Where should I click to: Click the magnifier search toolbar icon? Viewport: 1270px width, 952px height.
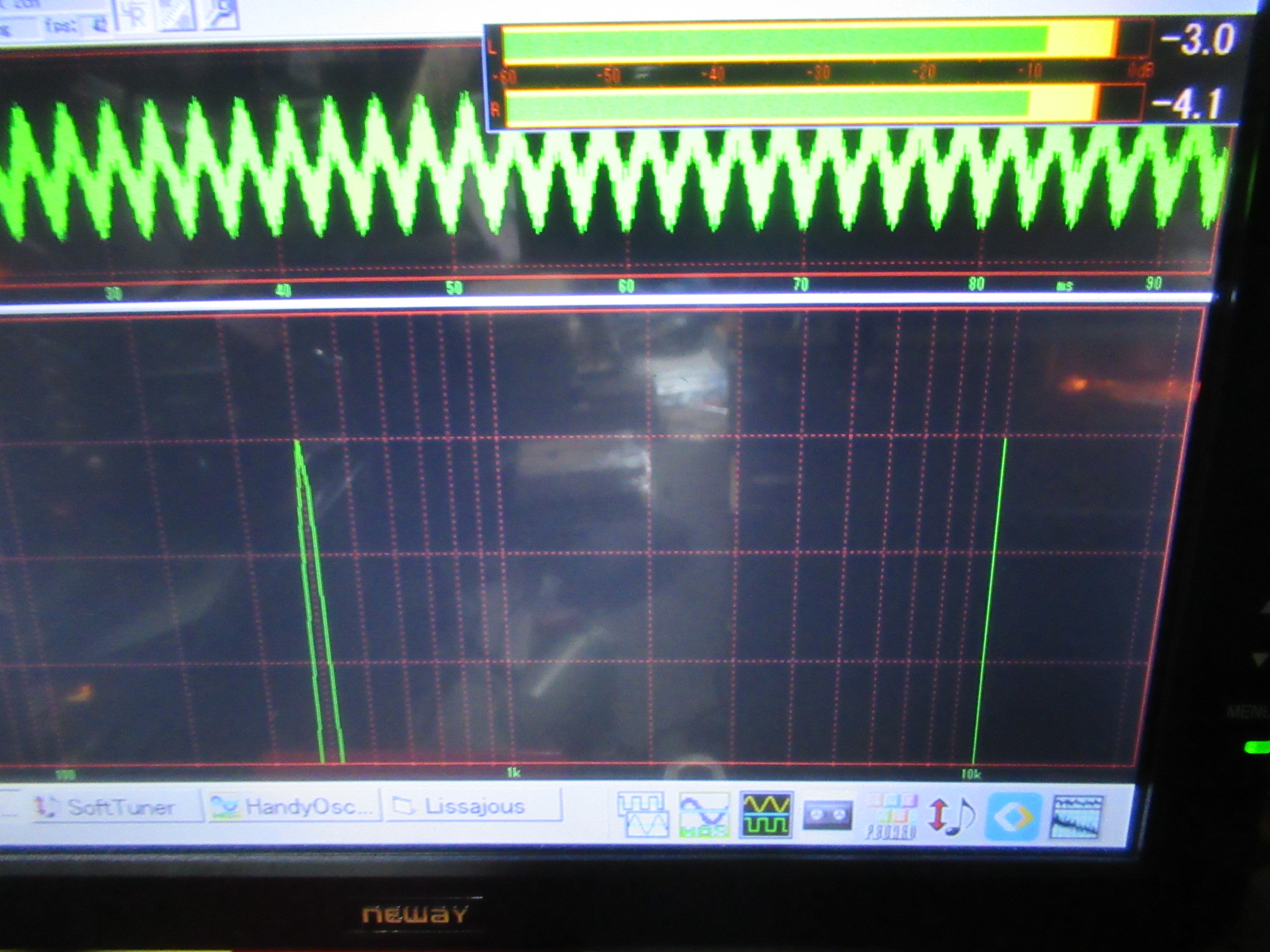(x=221, y=12)
